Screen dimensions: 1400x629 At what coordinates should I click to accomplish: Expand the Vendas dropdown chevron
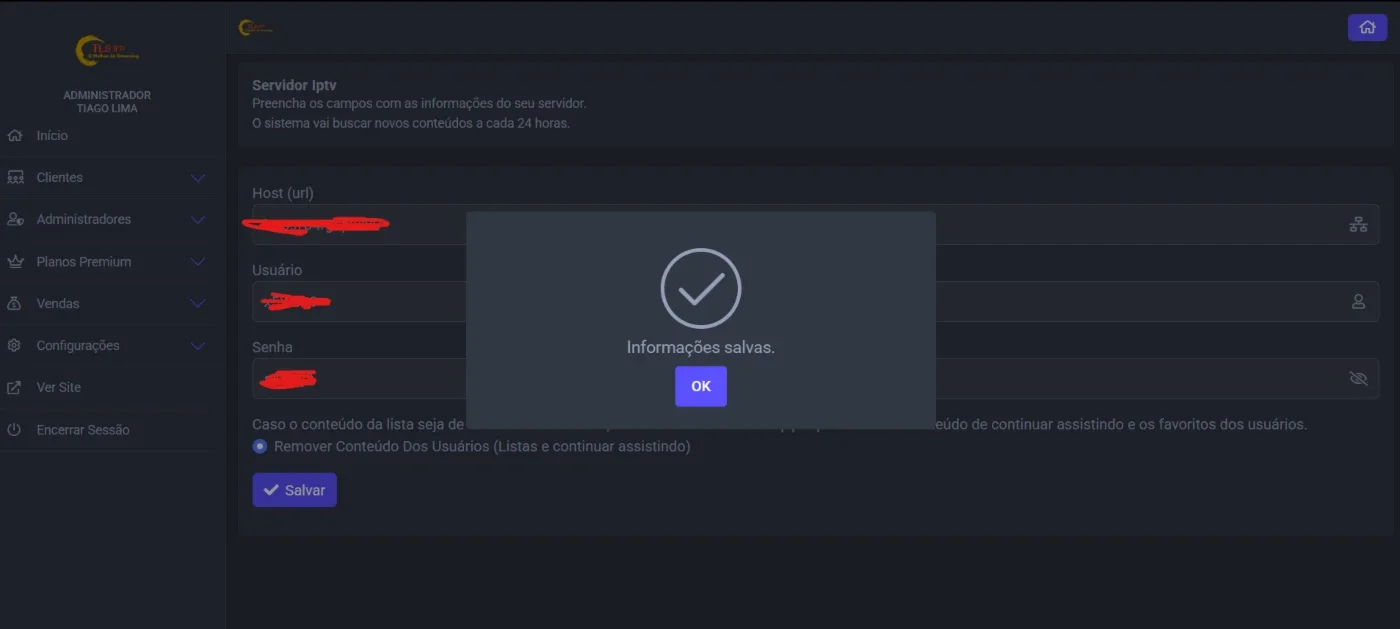[x=198, y=304]
